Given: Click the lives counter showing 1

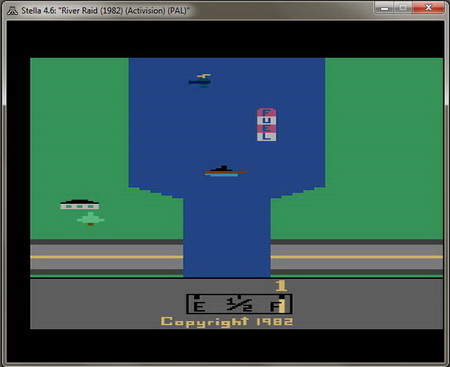Looking at the screenshot, I should click(x=281, y=286).
